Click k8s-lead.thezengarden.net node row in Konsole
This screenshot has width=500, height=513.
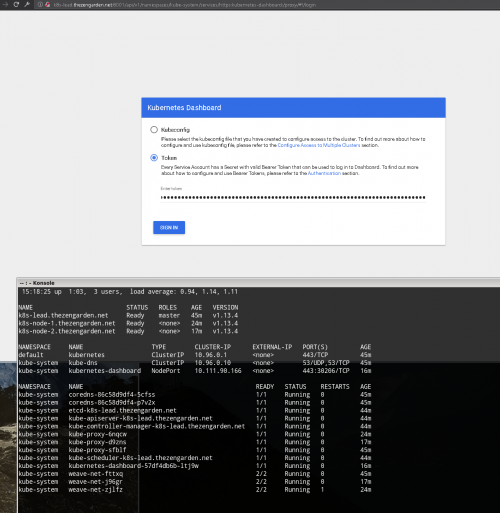tap(128, 315)
